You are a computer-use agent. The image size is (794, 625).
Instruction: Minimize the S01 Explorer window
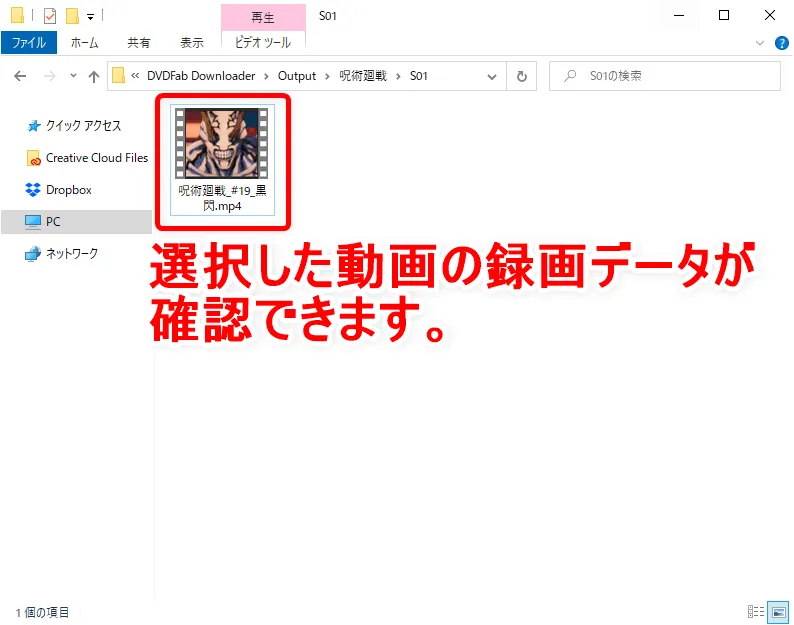tap(679, 16)
